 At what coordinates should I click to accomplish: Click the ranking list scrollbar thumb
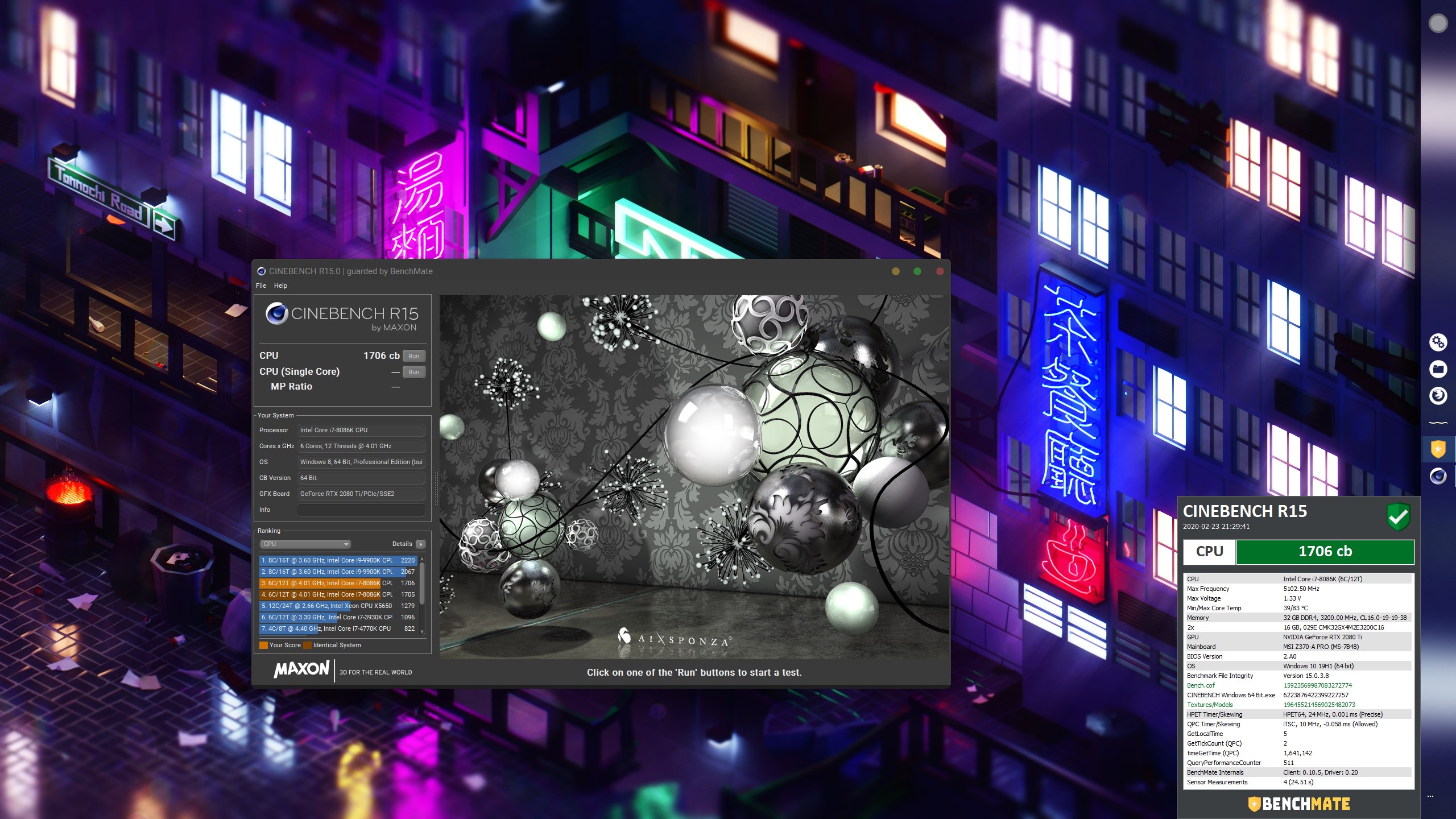tap(422, 583)
